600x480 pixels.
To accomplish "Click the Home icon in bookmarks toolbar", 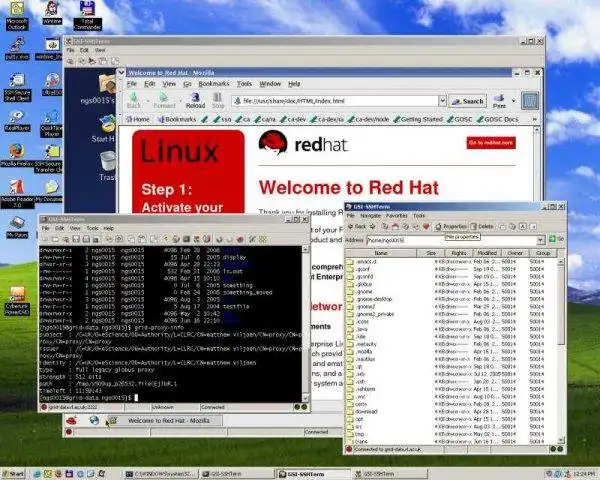I will point(138,119).
